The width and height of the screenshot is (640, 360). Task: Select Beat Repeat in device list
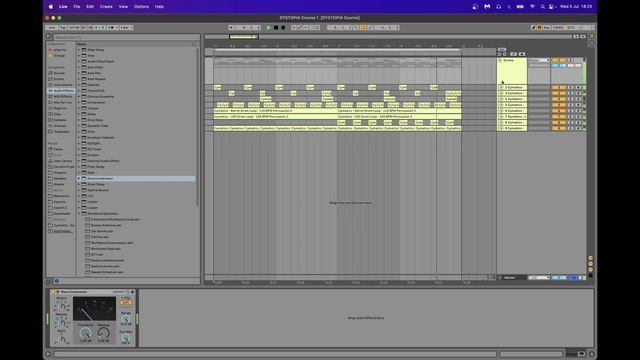pyautogui.click(x=96, y=79)
